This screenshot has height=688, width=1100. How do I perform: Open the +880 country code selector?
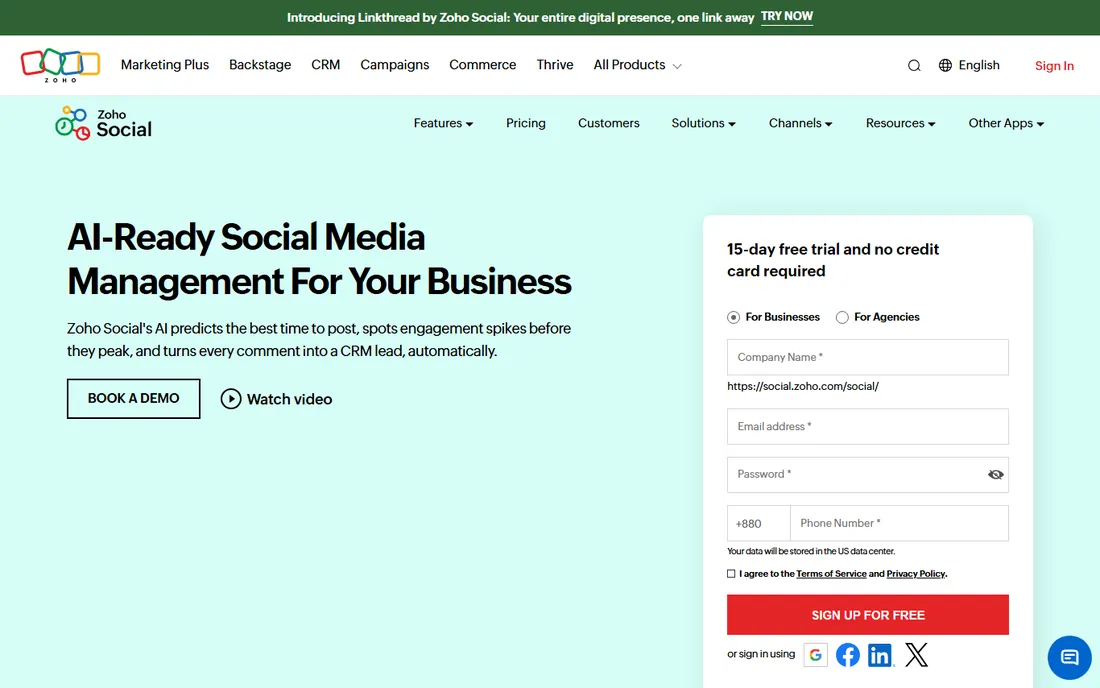758,523
